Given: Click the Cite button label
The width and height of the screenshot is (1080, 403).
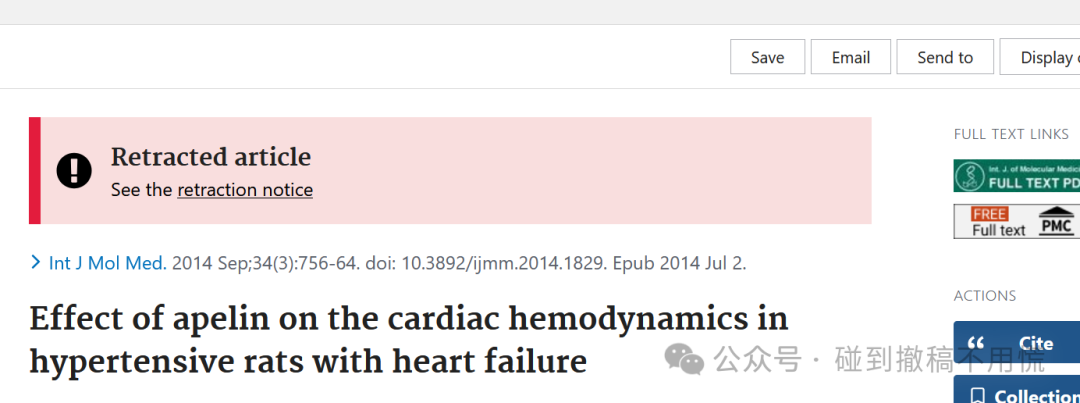Looking at the screenshot, I should pos(1037,343).
